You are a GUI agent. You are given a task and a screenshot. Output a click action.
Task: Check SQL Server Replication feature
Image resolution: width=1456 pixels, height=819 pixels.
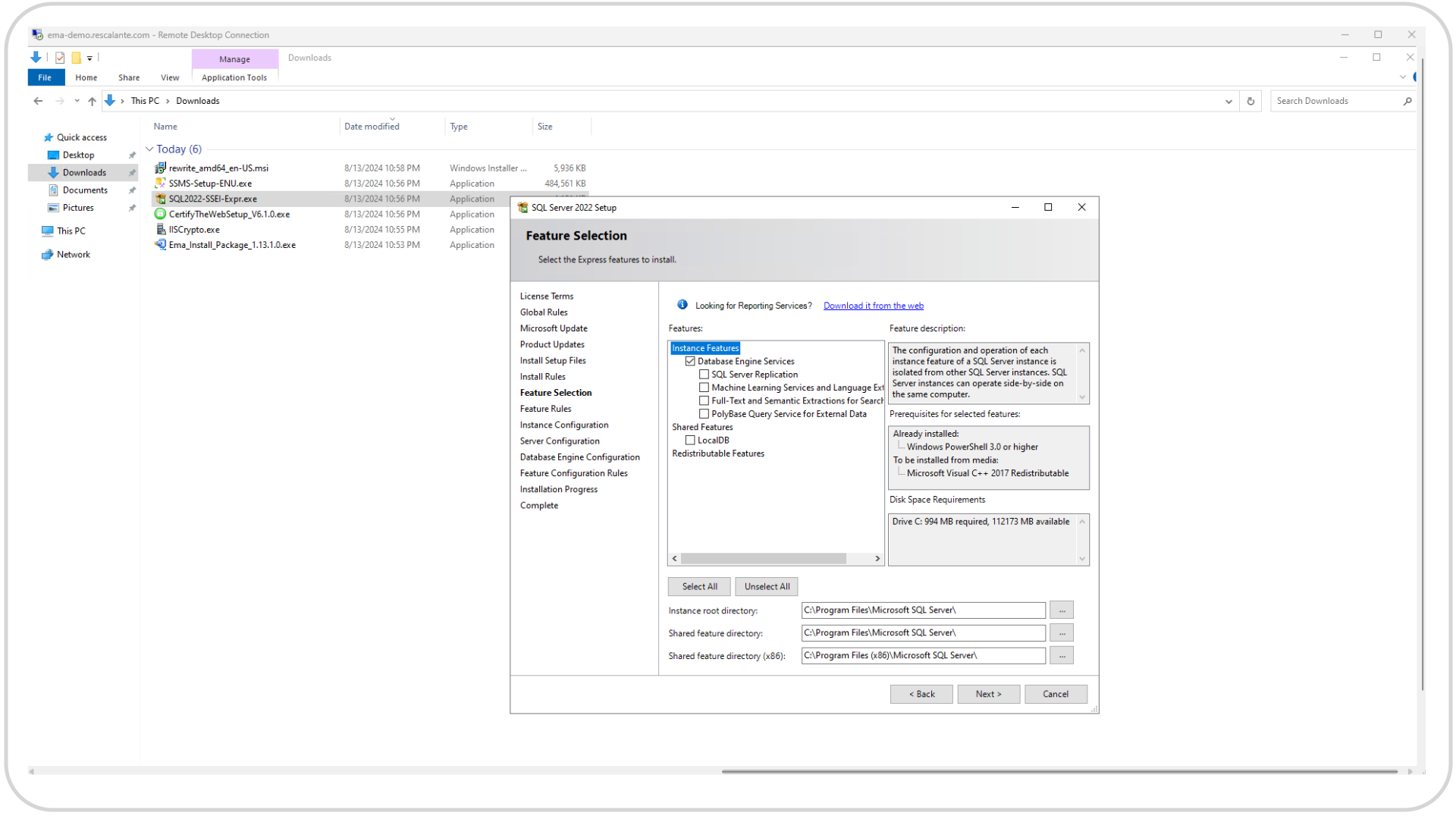tap(704, 374)
